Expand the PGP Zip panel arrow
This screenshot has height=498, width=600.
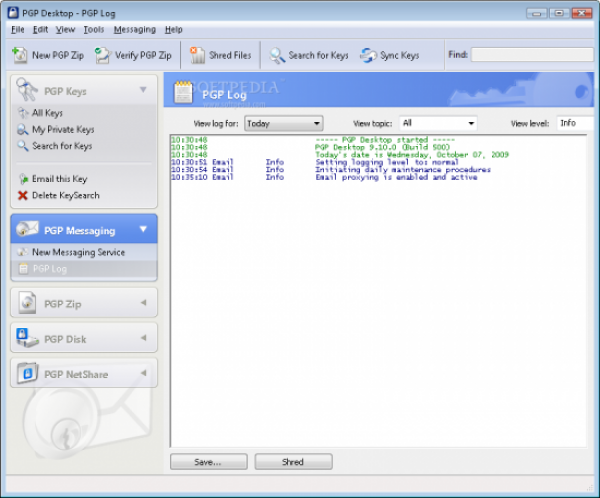[x=144, y=303]
